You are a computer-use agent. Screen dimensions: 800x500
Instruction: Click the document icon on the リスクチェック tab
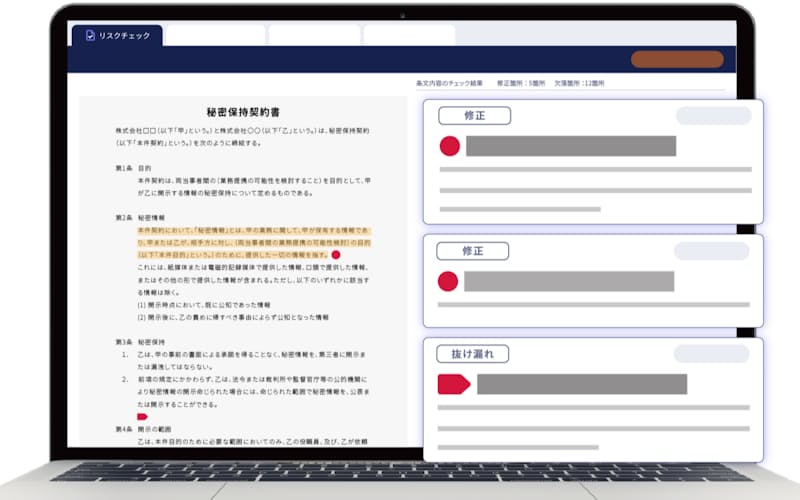click(x=90, y=35)
